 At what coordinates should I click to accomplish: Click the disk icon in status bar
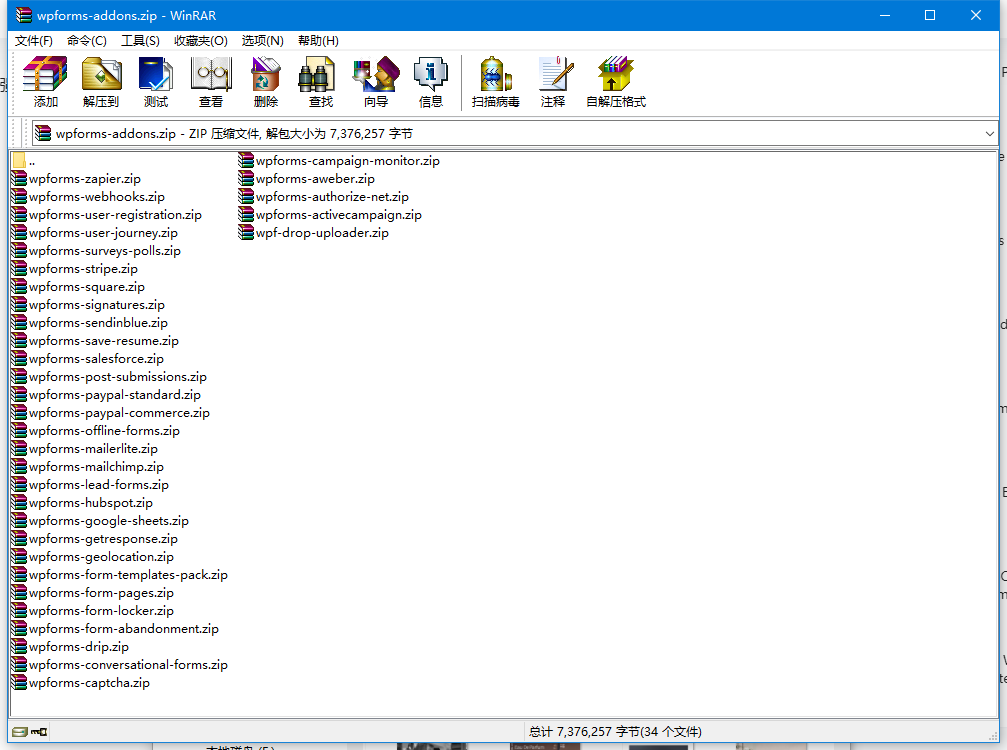(19, 731)
